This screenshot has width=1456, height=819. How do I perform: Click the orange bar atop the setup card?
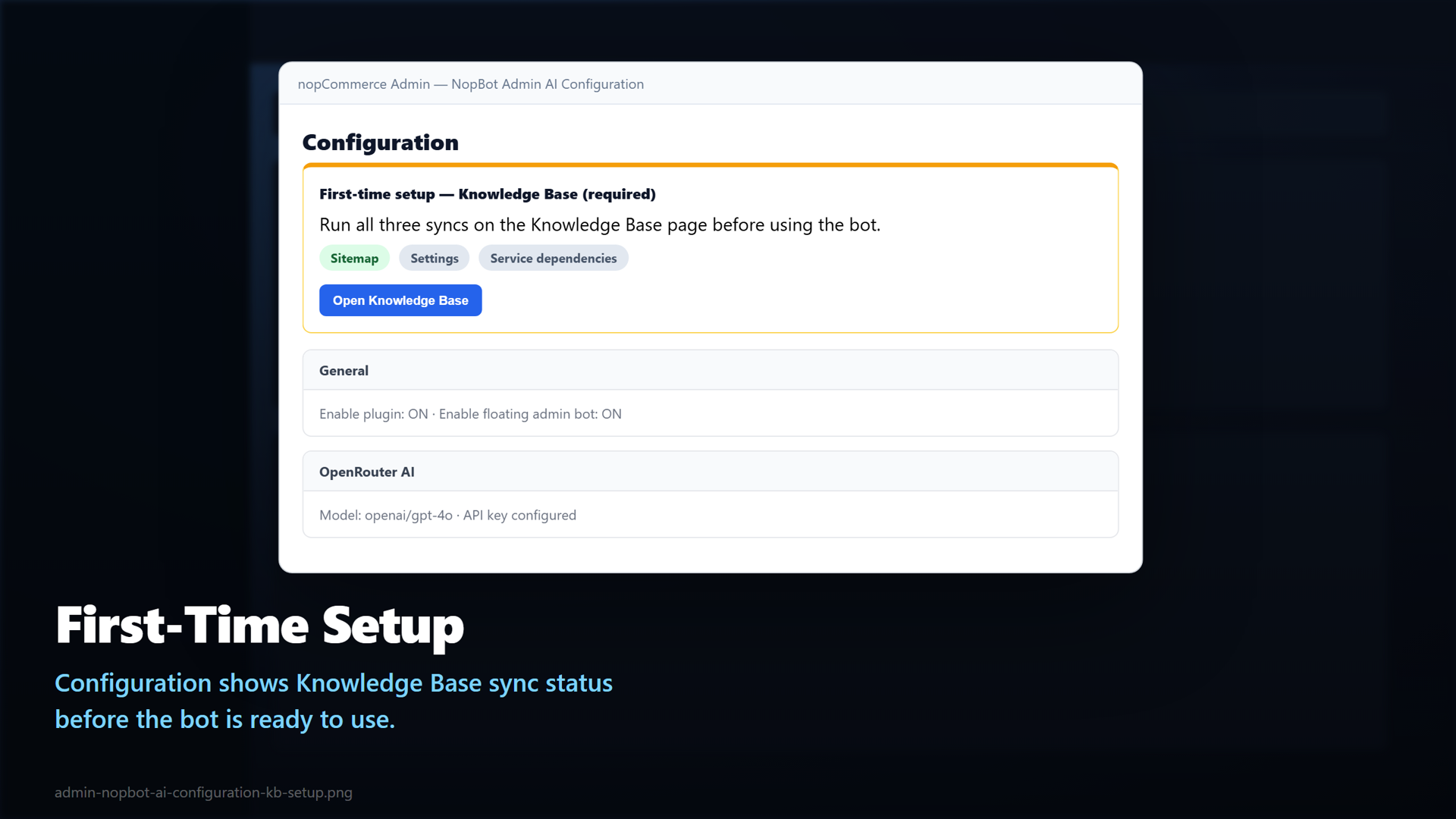[711, 165]
